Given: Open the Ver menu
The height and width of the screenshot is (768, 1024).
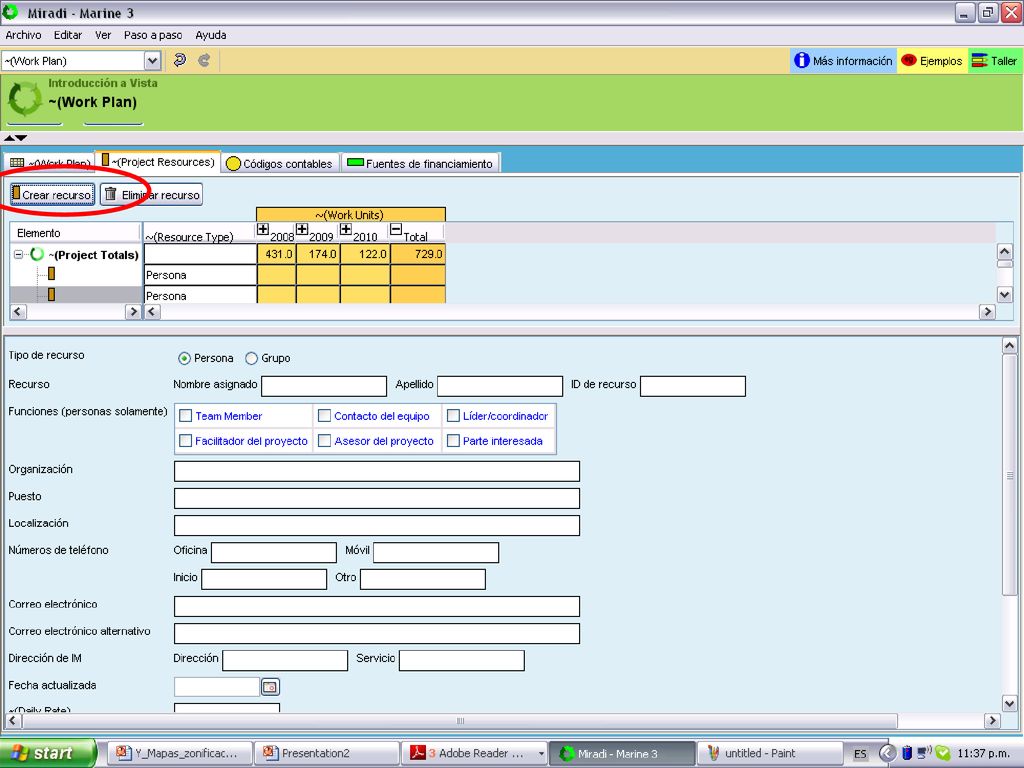Looking at the screenshot, I should point(103,35).
